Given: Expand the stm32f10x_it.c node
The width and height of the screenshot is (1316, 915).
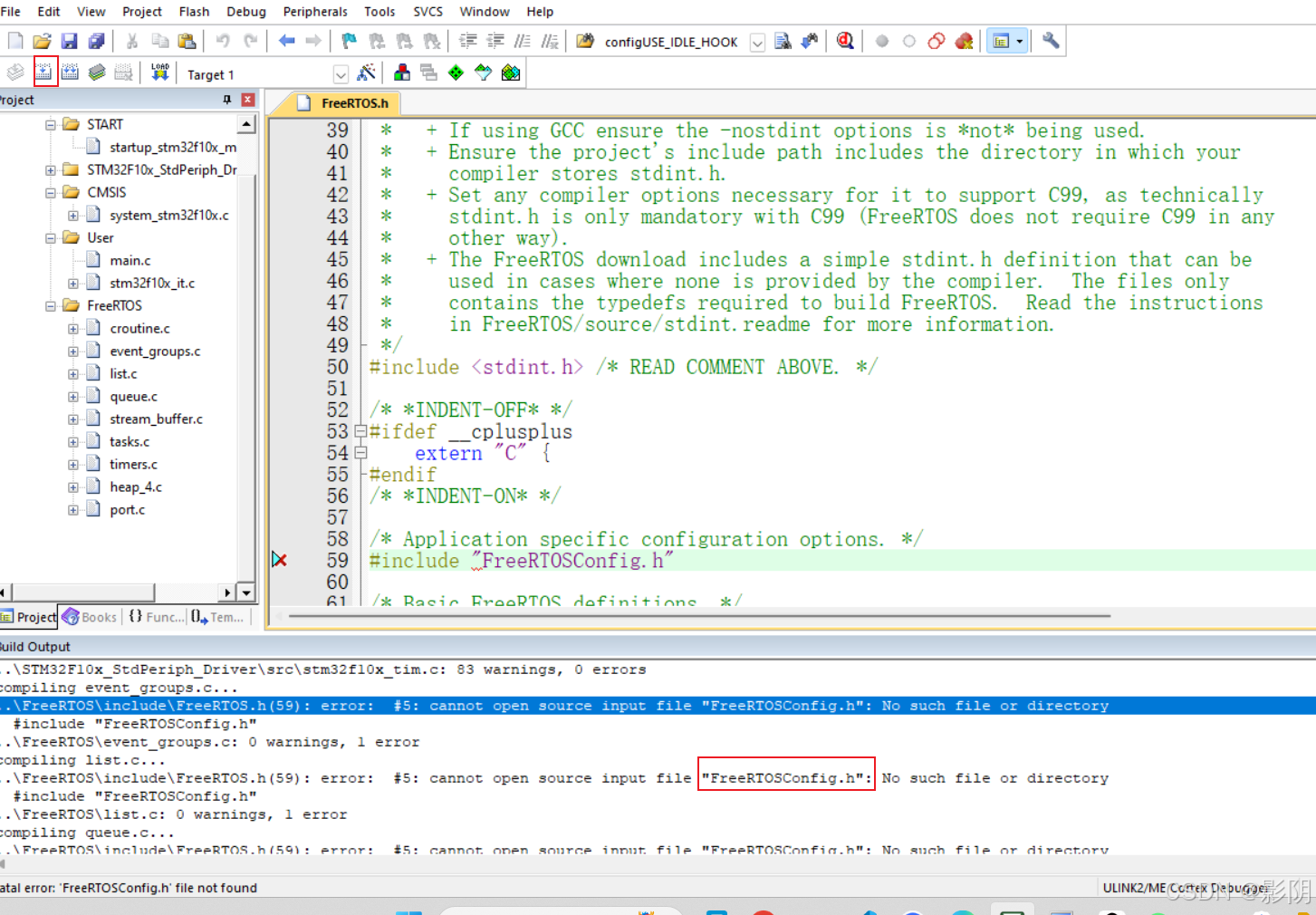Looking at the screenshot, I should pos(73,284).
